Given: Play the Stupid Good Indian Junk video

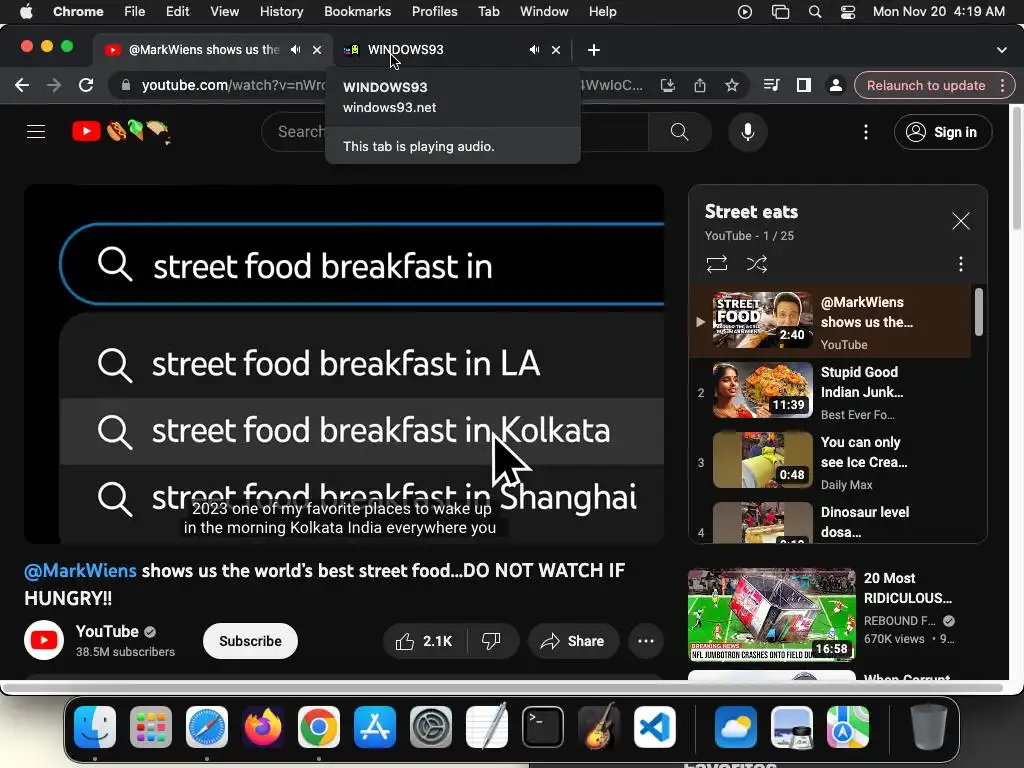Looking at the screenshot, I should click(830, 392).
